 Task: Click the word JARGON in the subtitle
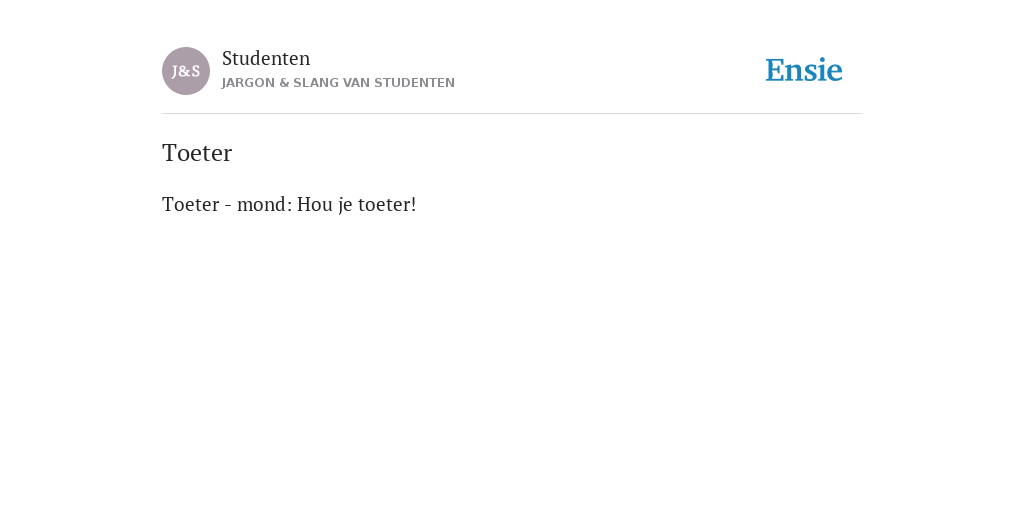(x=248, y=83)
